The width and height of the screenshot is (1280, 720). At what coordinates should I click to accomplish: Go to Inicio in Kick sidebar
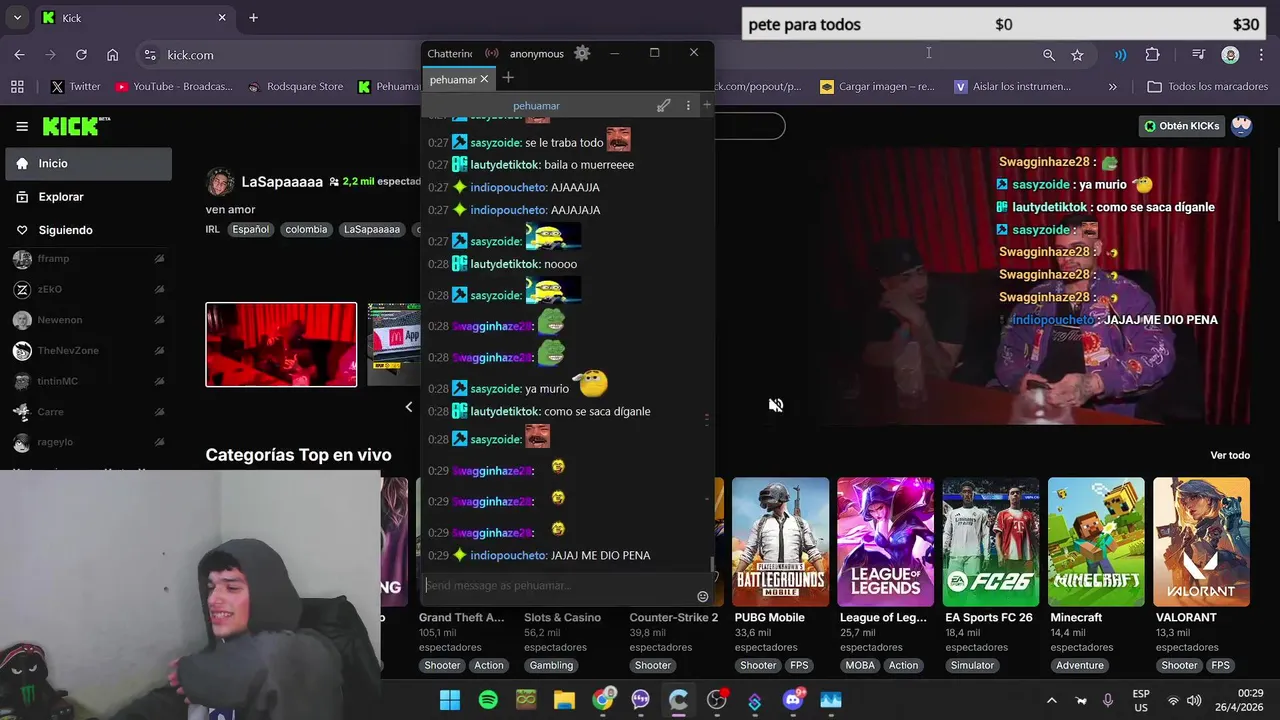[89, 163]
